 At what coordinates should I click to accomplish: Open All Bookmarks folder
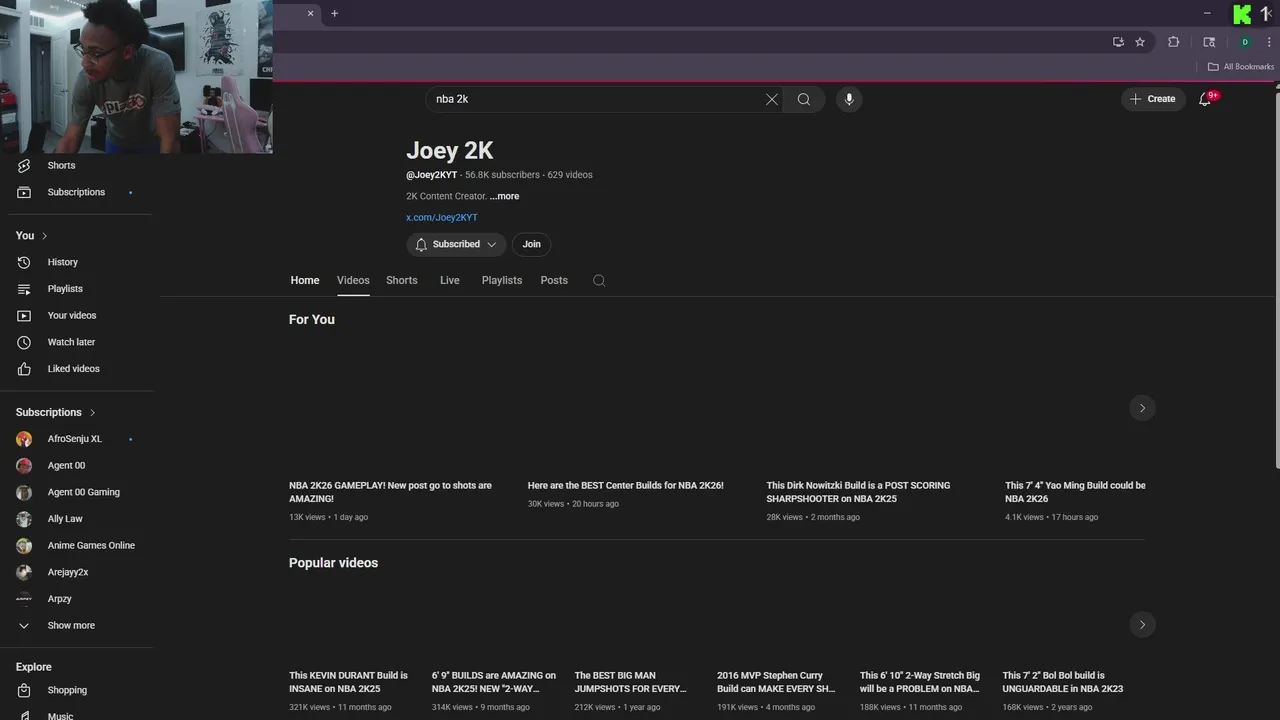coord(1241,67)
